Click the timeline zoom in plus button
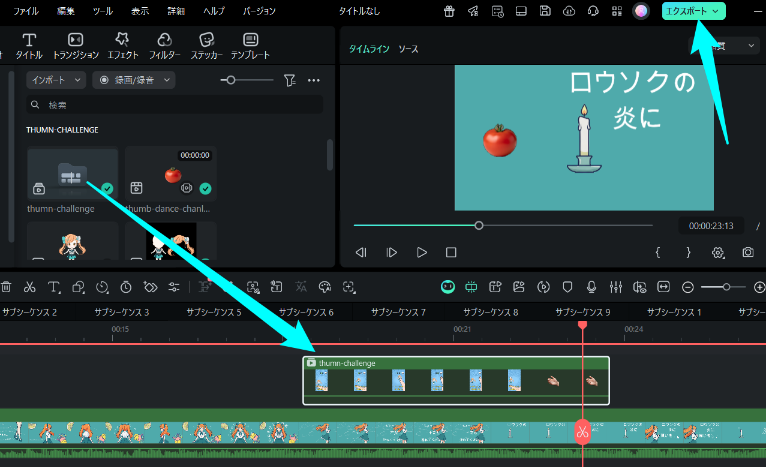766x467 pixels. click(x=759, y=287)
